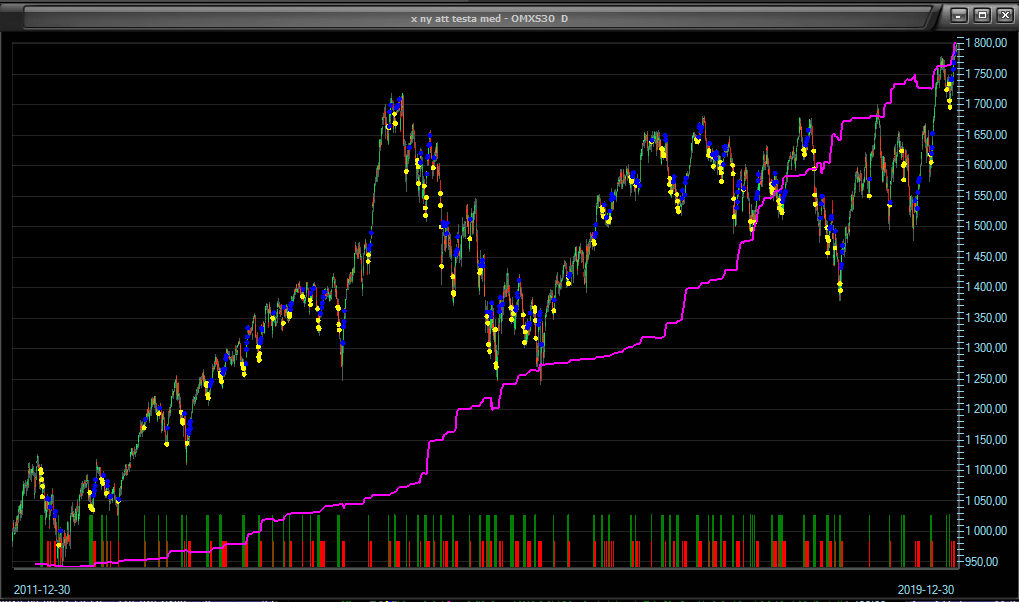
Task: Click the 1 550,00 price axis label
Action: point(985,196)
